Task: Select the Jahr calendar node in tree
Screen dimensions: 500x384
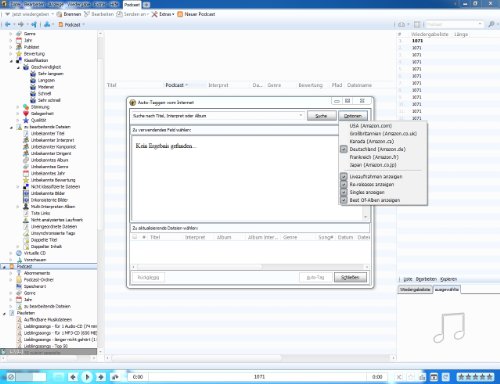Action: (x=19, y=40)
